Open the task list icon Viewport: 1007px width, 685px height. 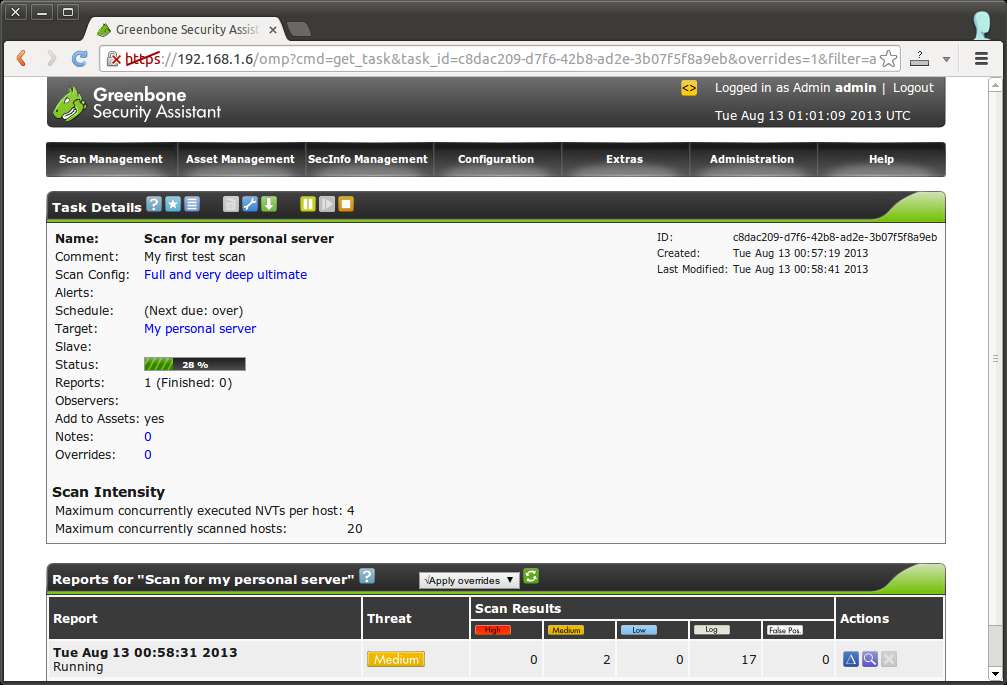(x=192, y=204)
